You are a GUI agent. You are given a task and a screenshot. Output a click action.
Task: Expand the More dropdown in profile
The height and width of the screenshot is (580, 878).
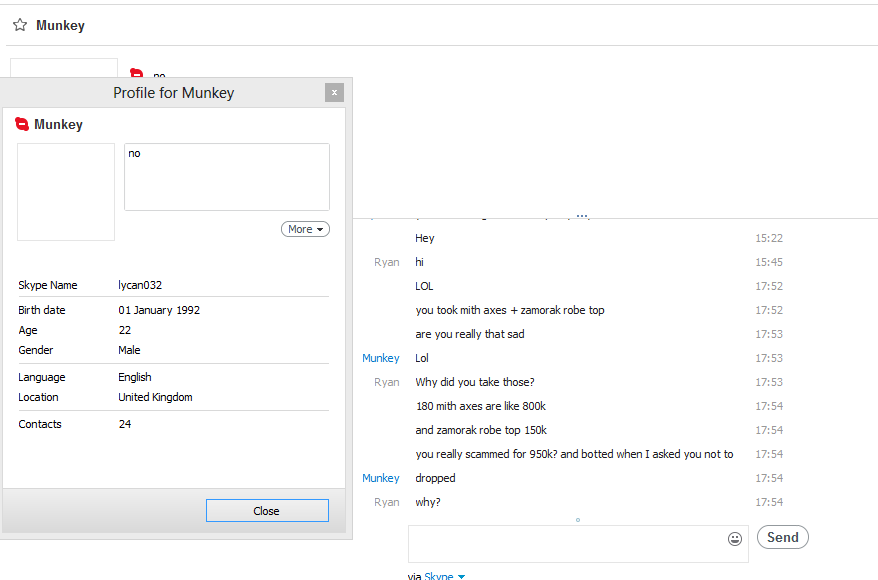[305, 229]
